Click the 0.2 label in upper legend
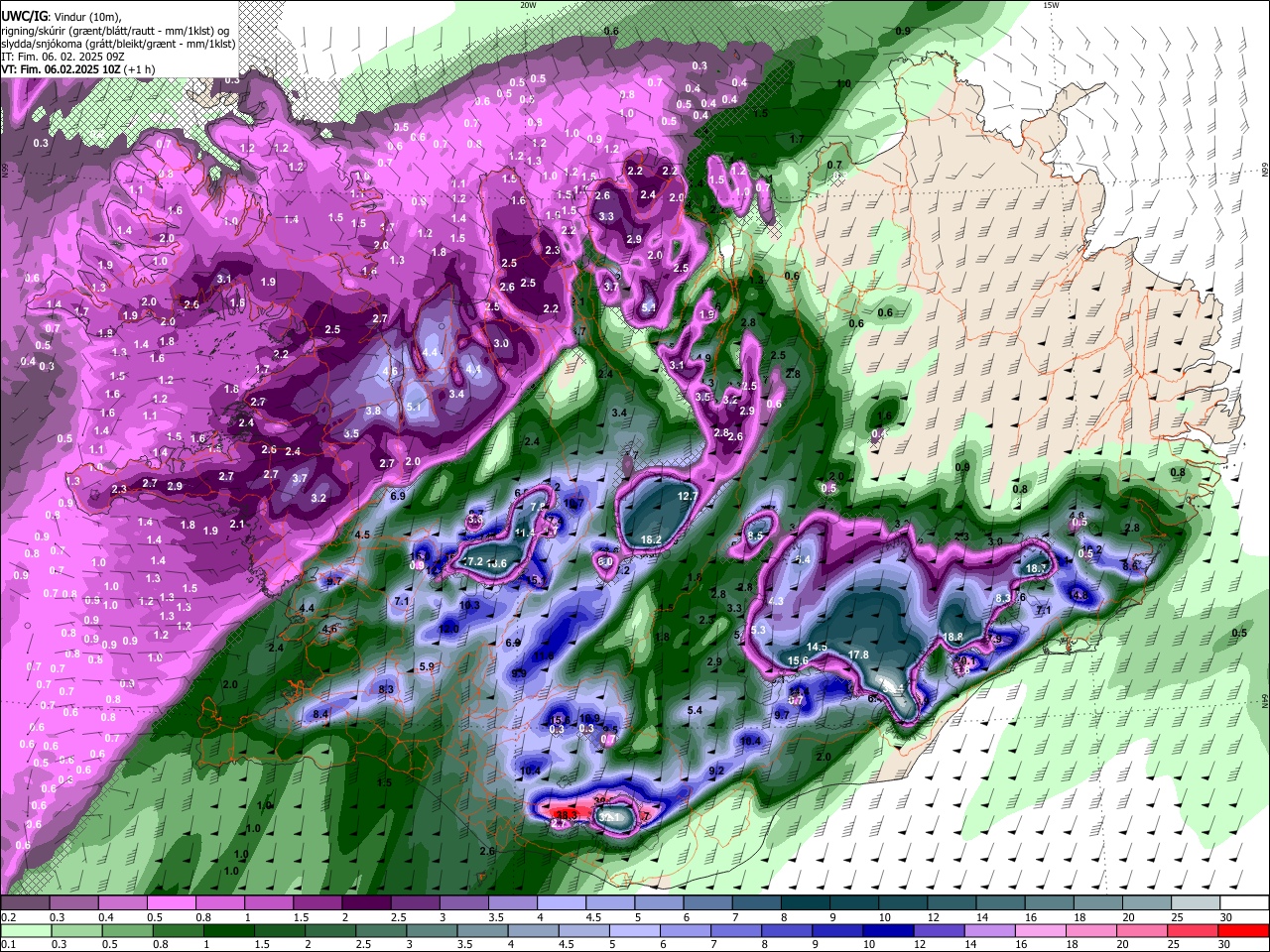This screenshot has width=1270, height=952. click(x=7, y=916)
